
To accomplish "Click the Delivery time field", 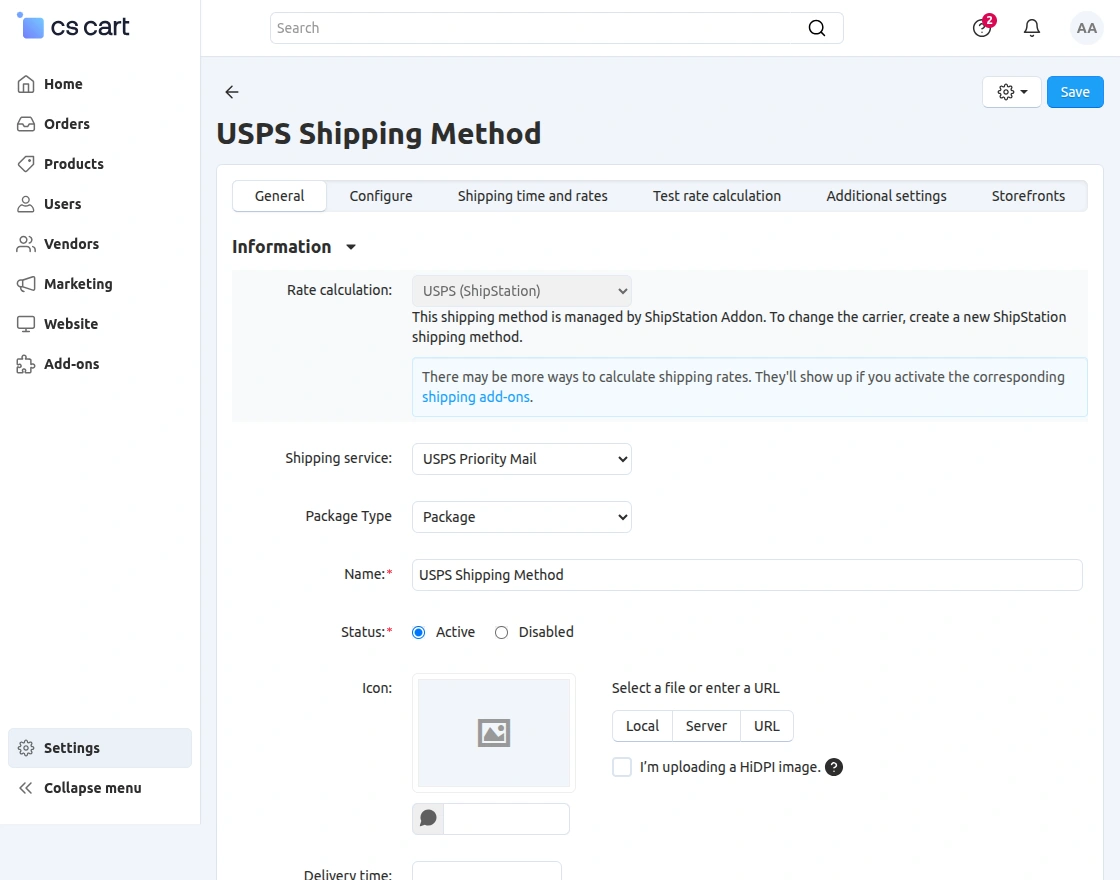I will click(486, 873).
